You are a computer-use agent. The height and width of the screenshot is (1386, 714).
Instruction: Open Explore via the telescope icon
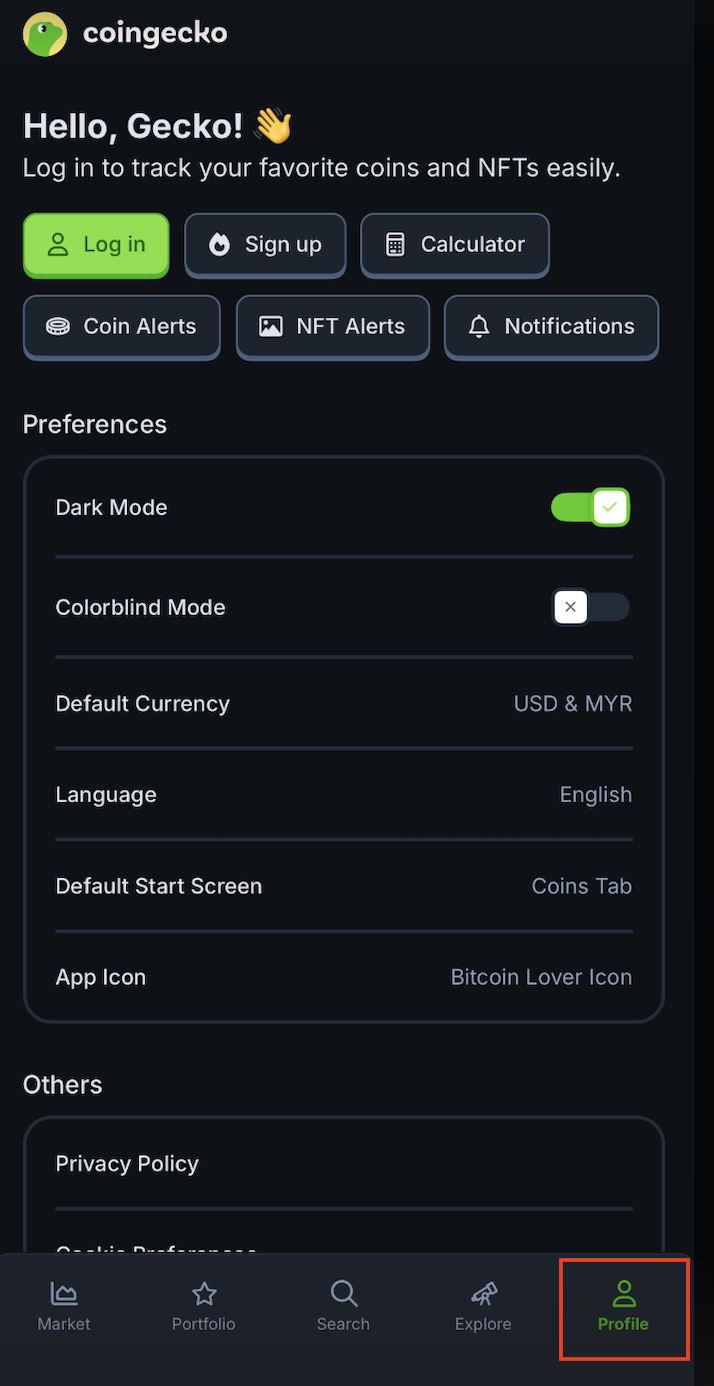(484, 1294)
